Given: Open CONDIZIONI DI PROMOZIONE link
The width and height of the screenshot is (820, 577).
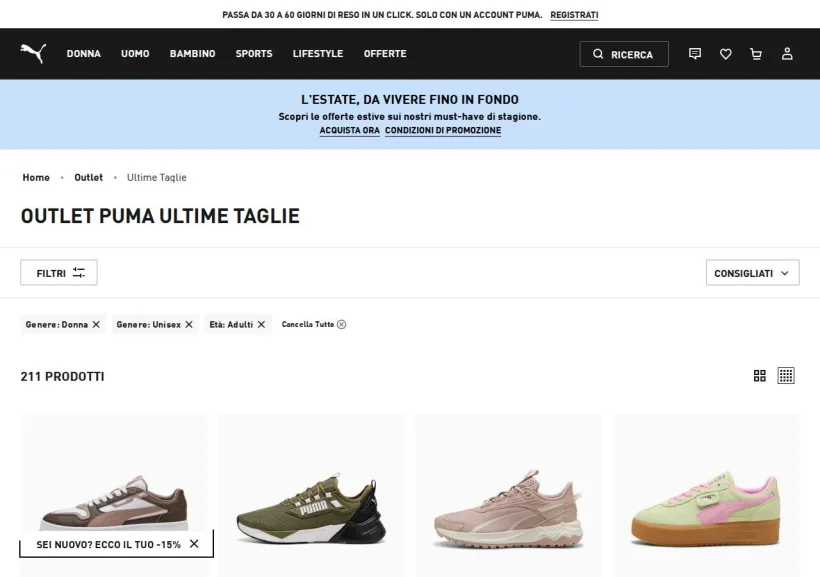Looking at the screenshot, I should coord(443,130).
